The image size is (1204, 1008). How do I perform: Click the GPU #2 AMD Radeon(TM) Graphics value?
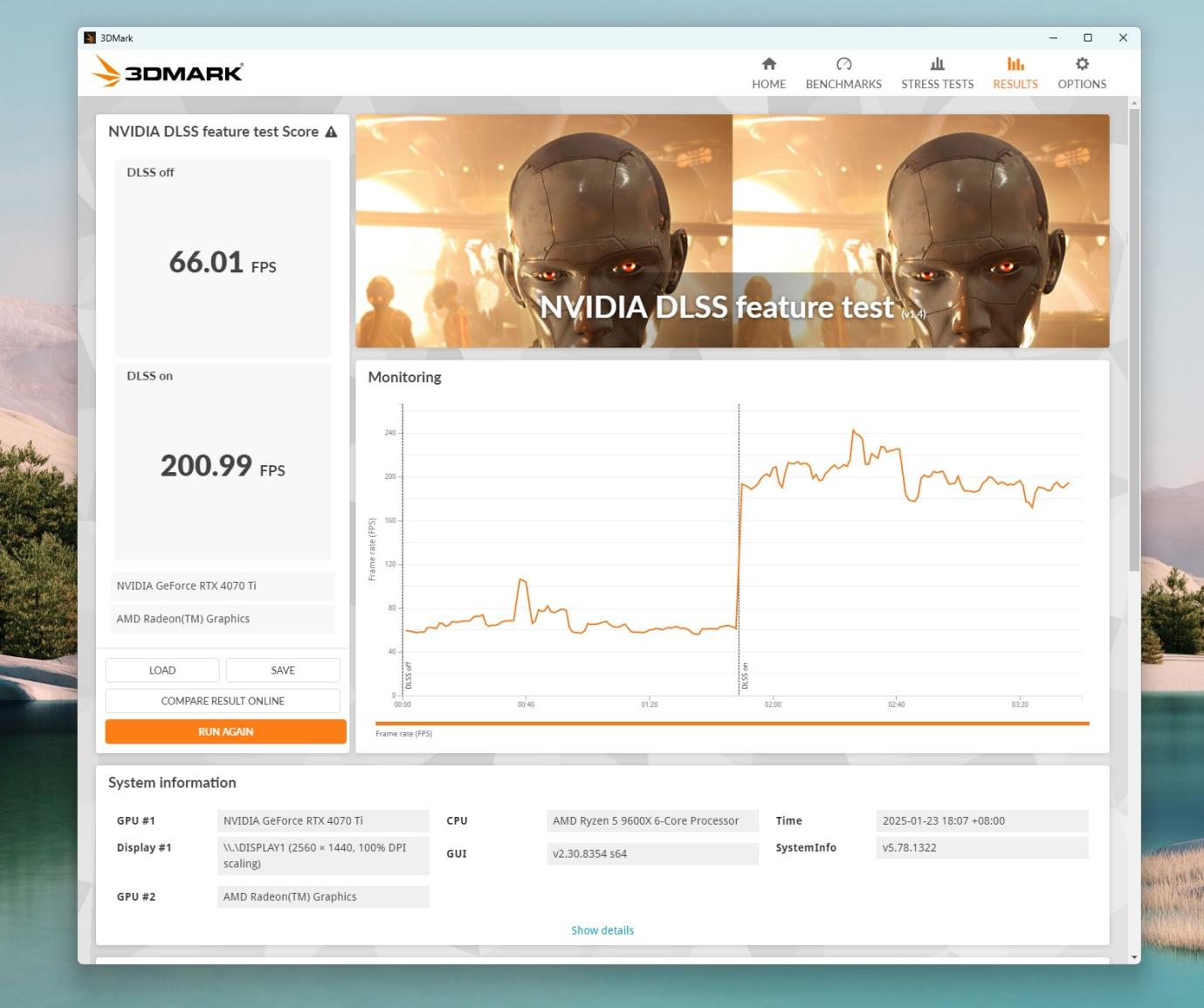click(x=323, y=896)
